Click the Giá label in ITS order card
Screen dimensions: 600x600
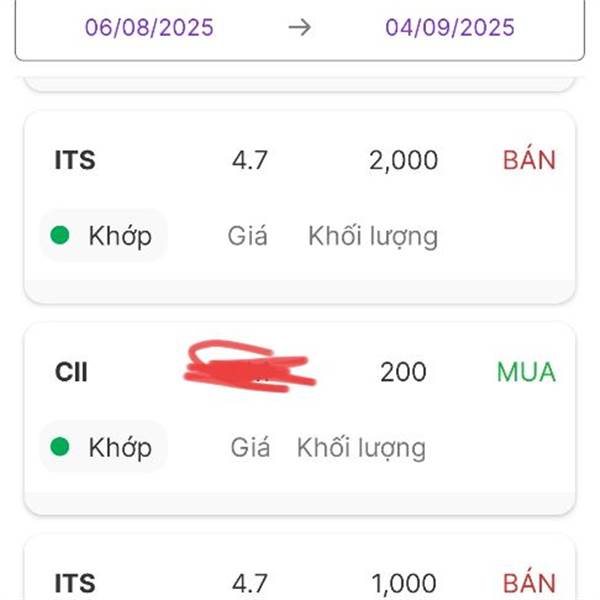click(x=247, y=235)
